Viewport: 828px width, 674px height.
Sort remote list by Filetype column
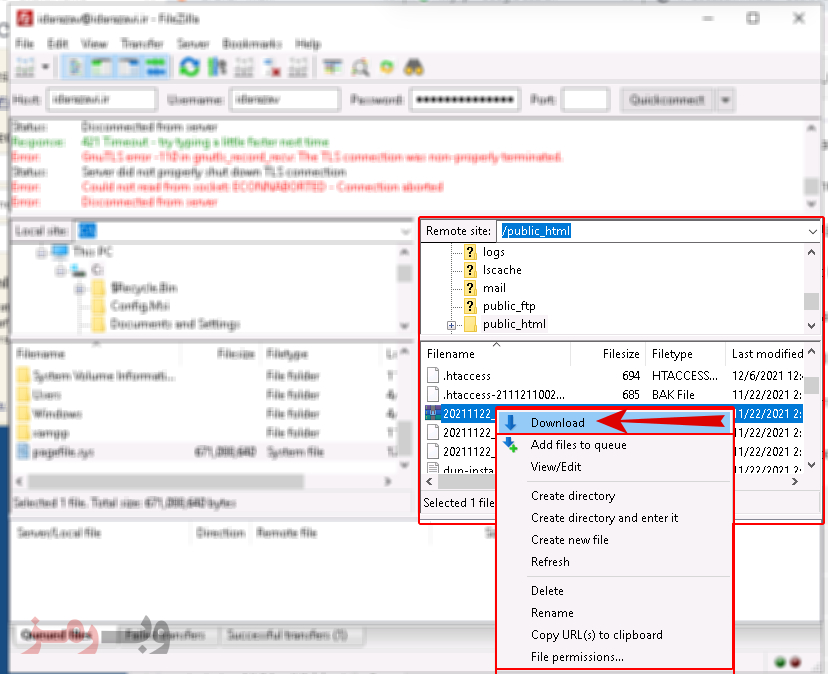coord(686,353)
